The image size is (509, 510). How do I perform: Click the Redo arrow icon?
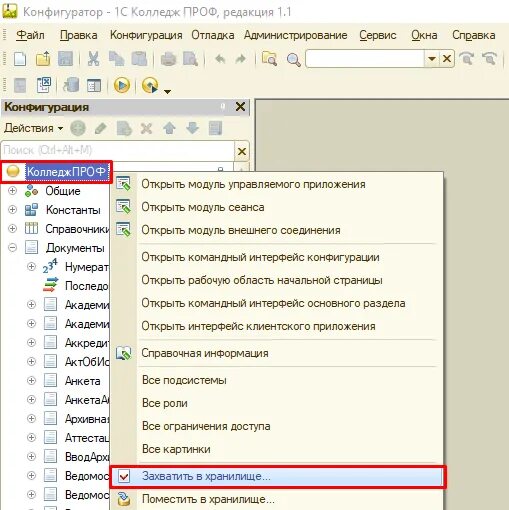(241, 59)
